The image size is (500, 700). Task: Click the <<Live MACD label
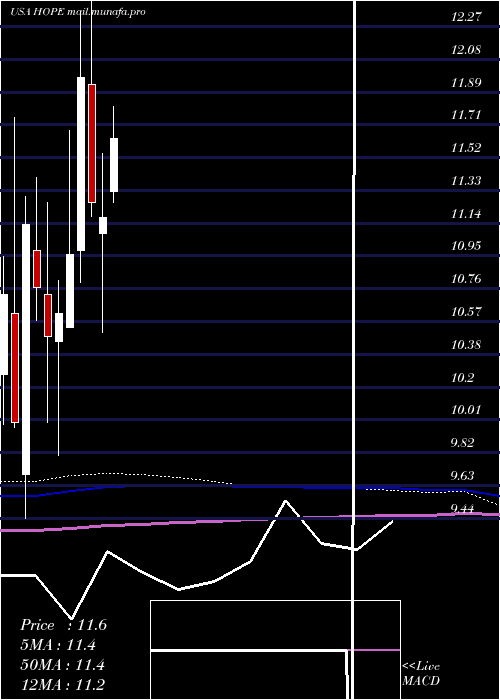421,674
